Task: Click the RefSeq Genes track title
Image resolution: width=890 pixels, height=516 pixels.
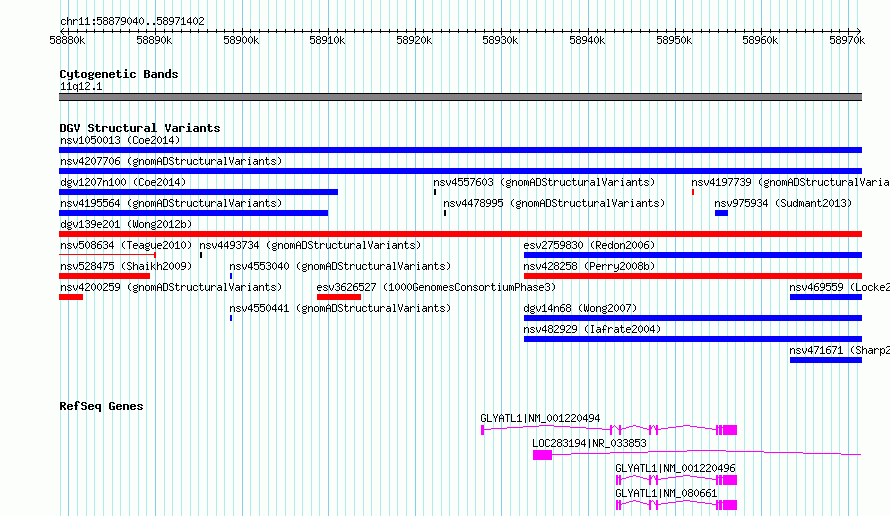Action: pos(101,406)
